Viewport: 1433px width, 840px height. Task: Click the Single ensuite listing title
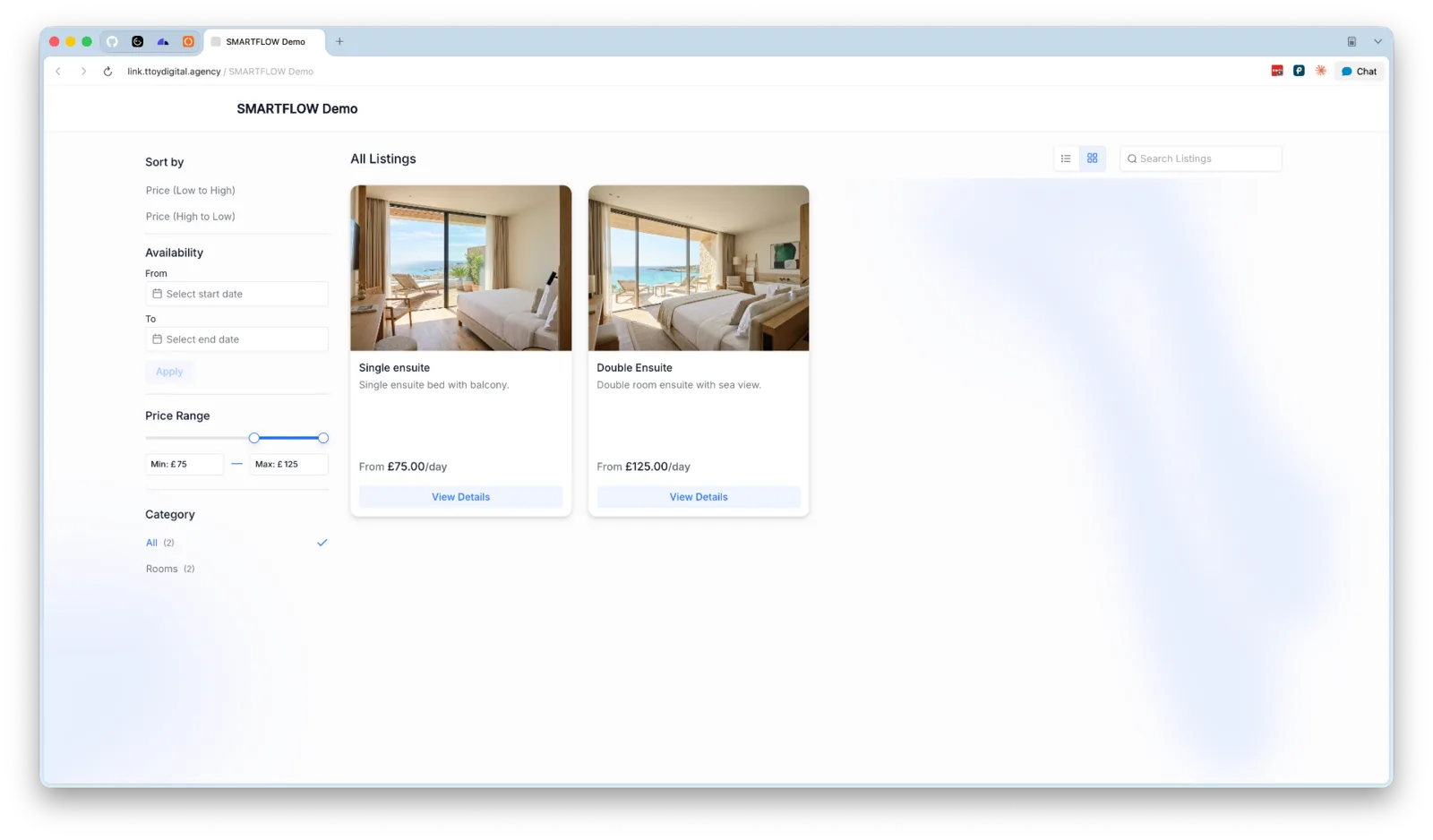[x=394, y=367]
